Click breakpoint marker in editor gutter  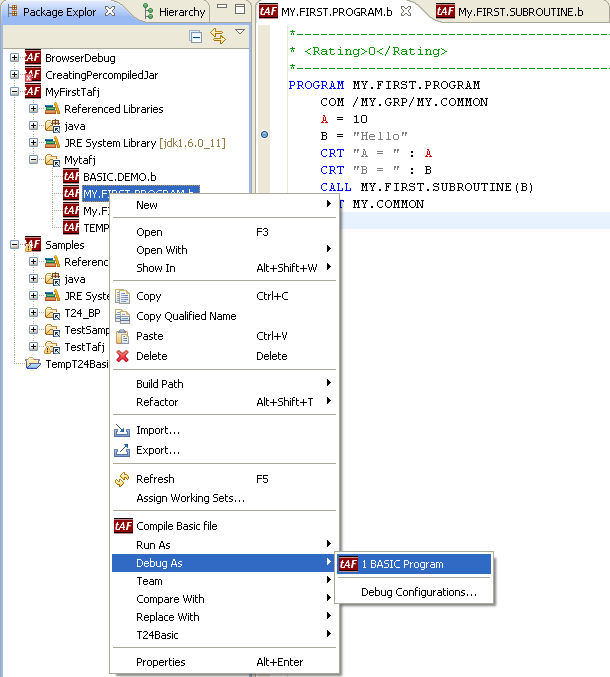click(x=264, y=133)
